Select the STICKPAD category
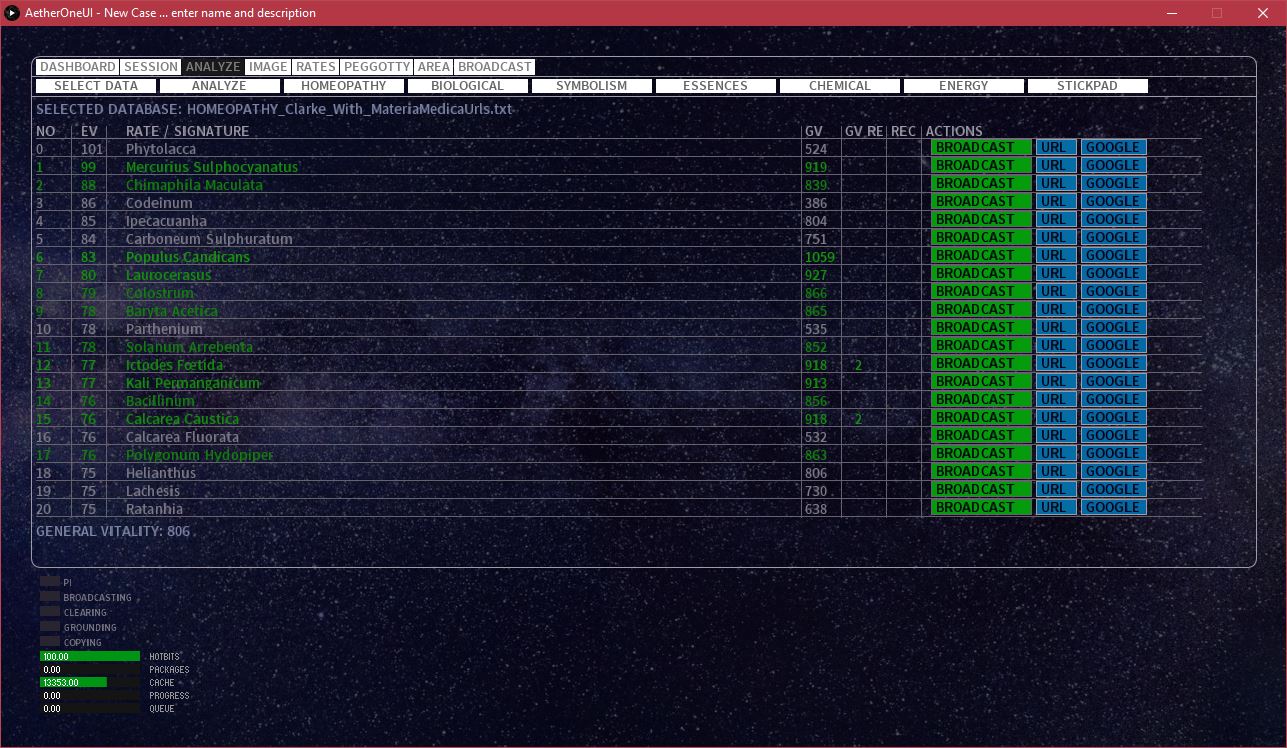Screen dimensions: 1287x748 pyautogui.click(x=1087, y=85)
